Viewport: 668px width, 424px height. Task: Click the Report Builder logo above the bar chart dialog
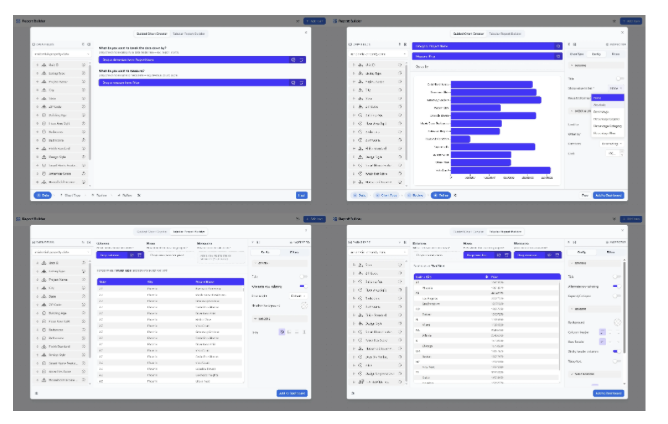click(x=335, y=21)
